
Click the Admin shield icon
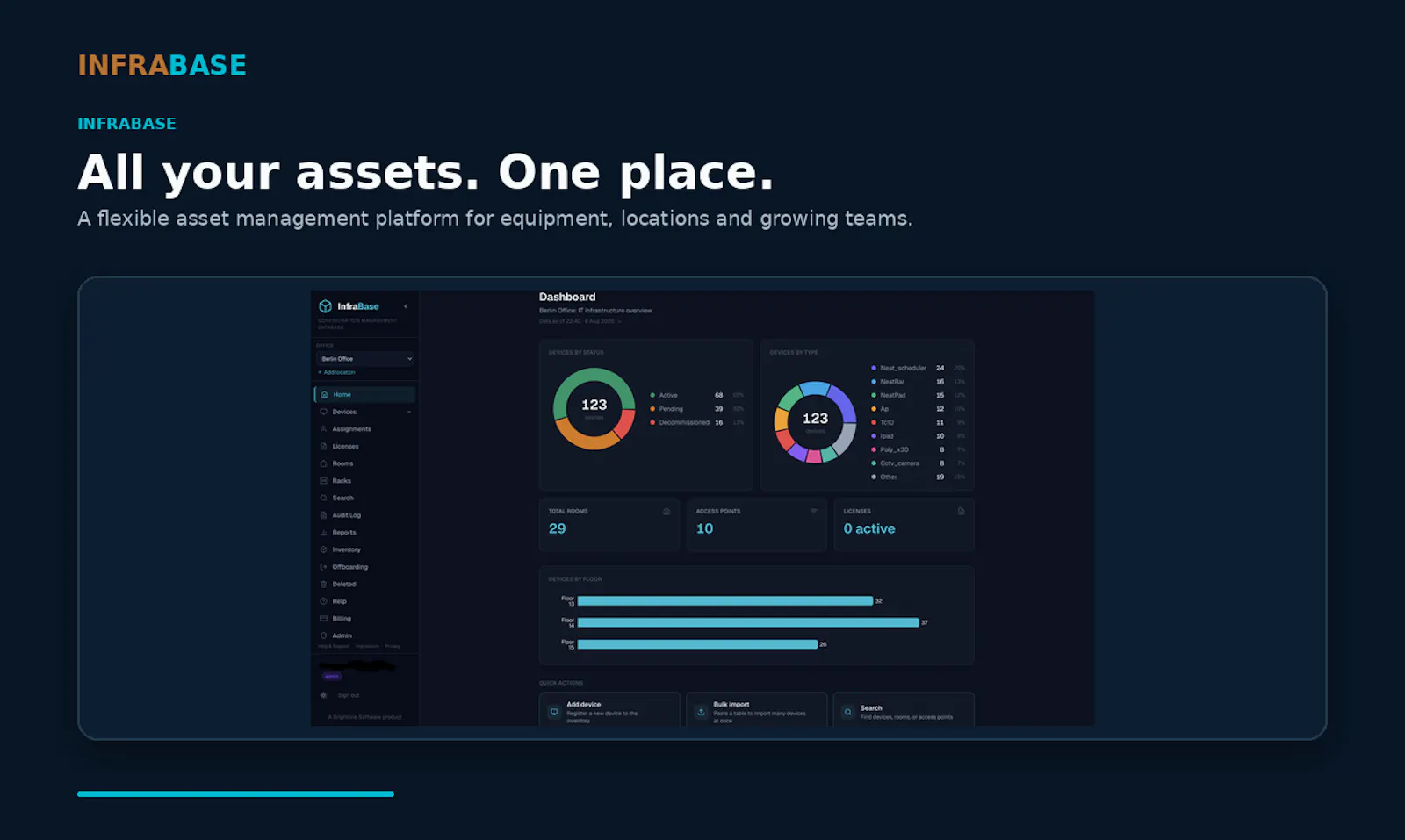[323, 636]
